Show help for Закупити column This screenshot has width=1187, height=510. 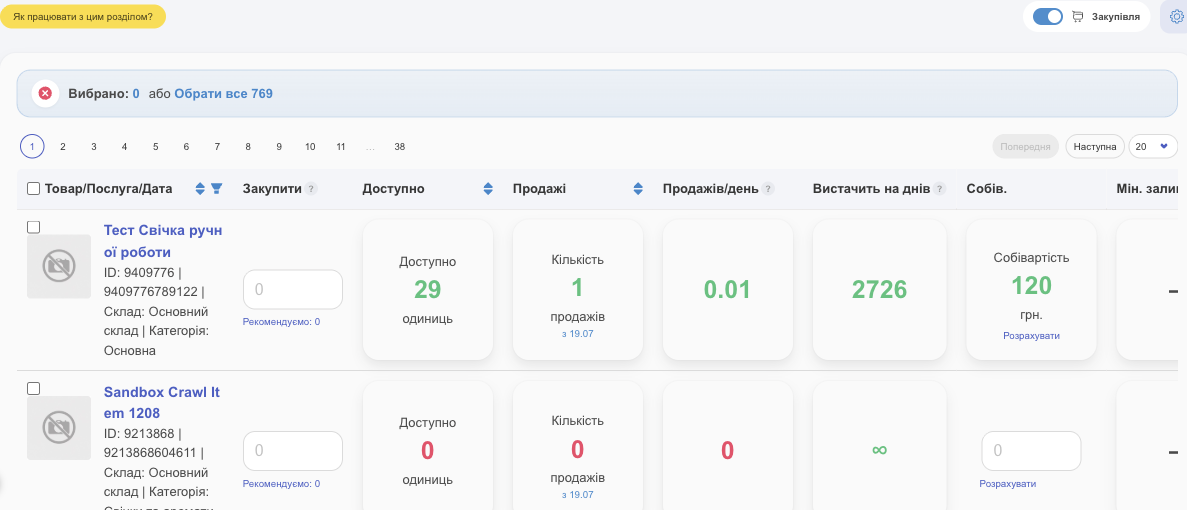[x=311, y=189]
